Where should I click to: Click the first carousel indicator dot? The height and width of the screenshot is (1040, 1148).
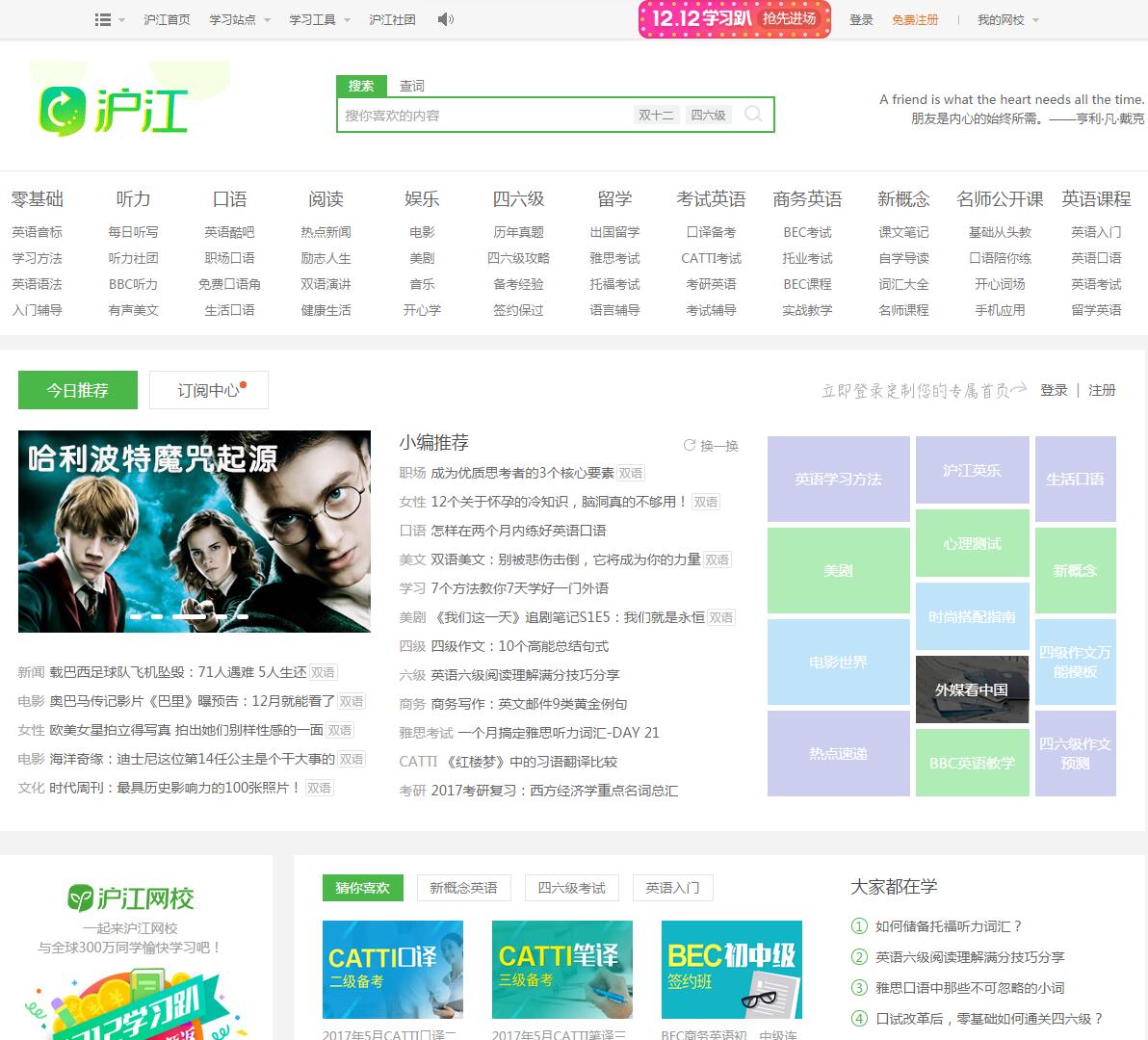(136, 617)
